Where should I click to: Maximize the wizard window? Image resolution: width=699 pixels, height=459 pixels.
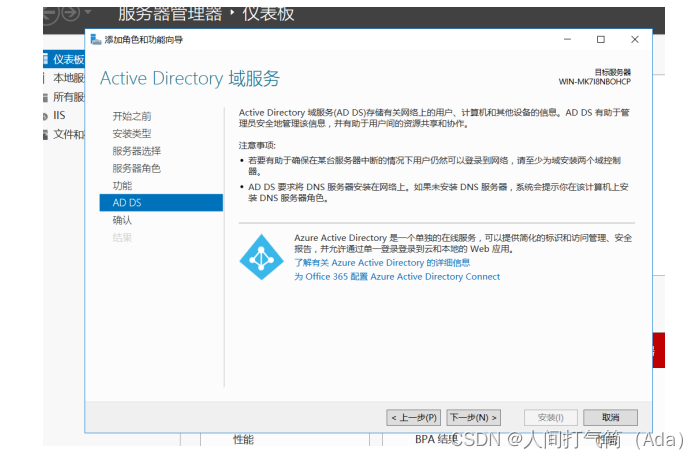pyautogui.click(x=601, y=39)
